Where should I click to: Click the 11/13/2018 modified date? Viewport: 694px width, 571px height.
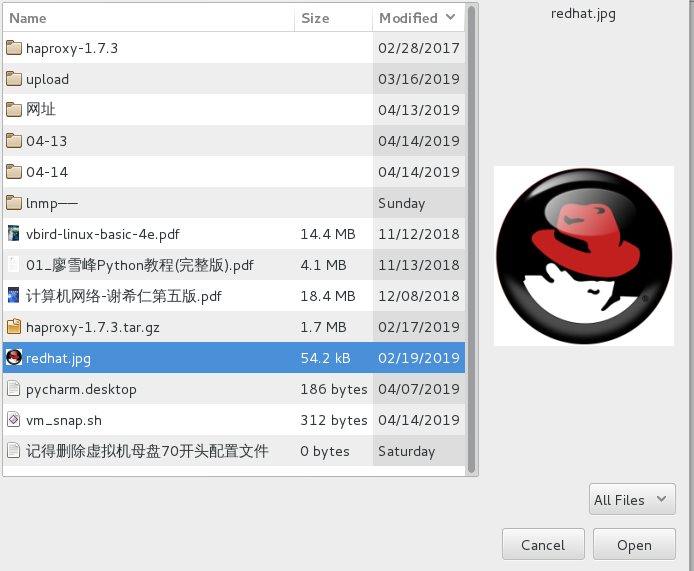coord(419,265)
